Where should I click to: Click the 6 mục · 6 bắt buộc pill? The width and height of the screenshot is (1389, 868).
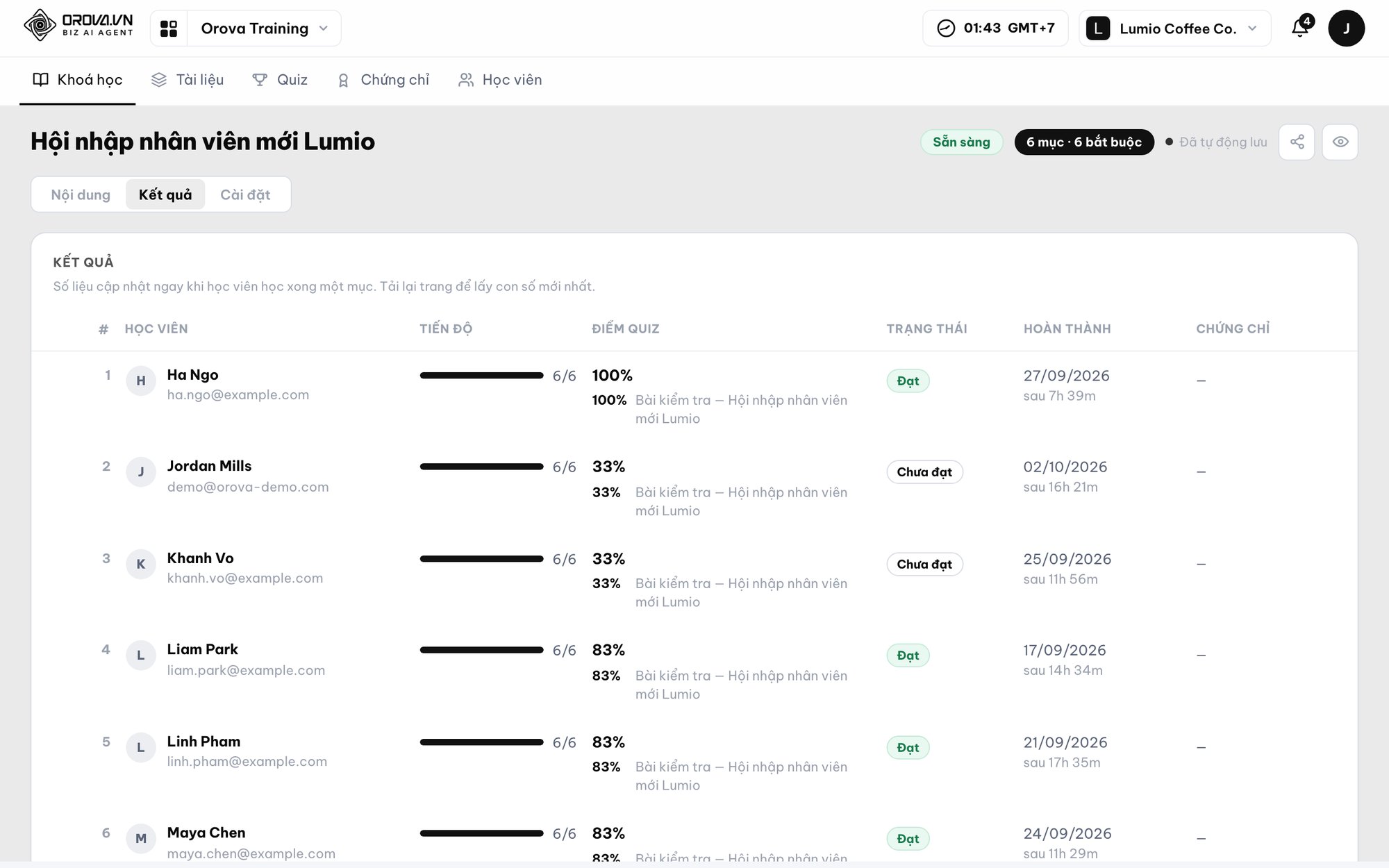coord(1084,142)
